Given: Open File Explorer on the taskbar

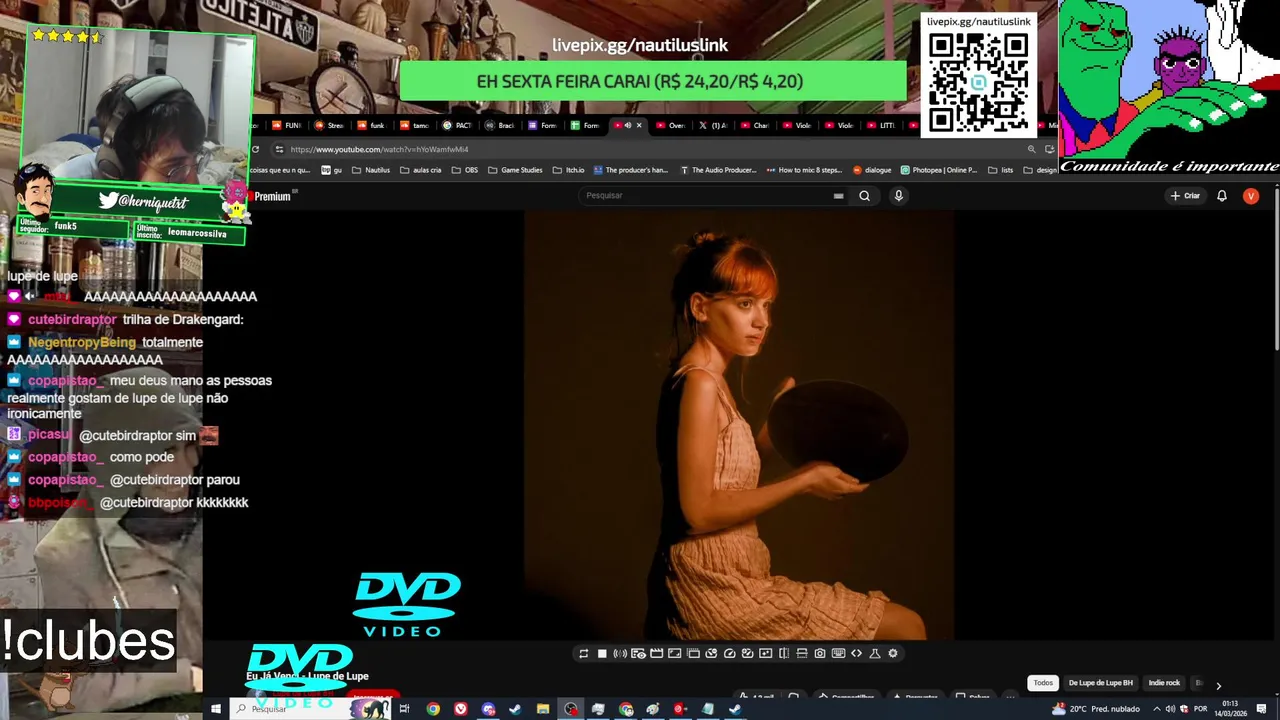Looking at the screenshot, I should click(542, 709).
